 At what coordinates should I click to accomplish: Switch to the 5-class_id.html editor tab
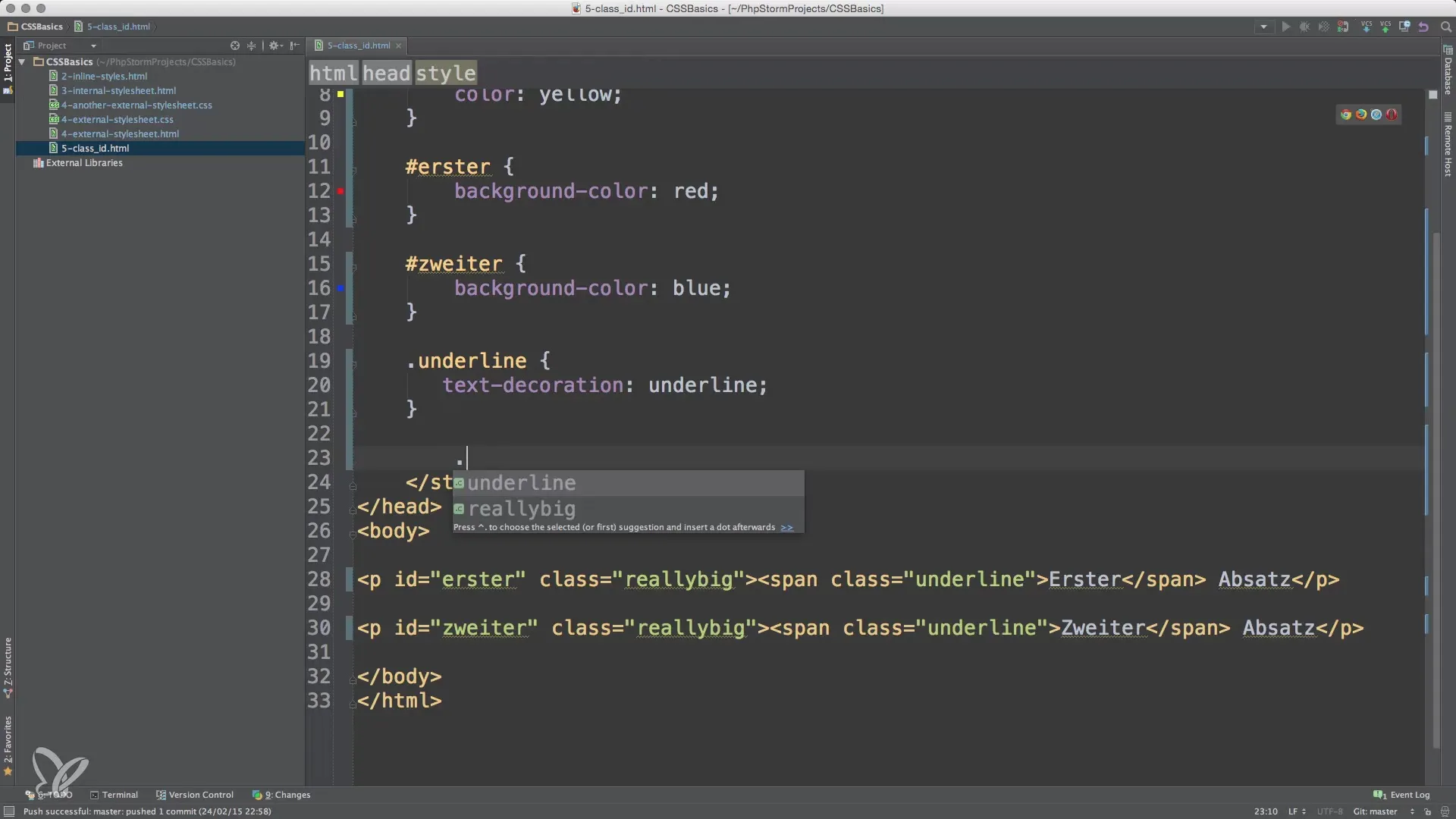(x=359, y=45)
